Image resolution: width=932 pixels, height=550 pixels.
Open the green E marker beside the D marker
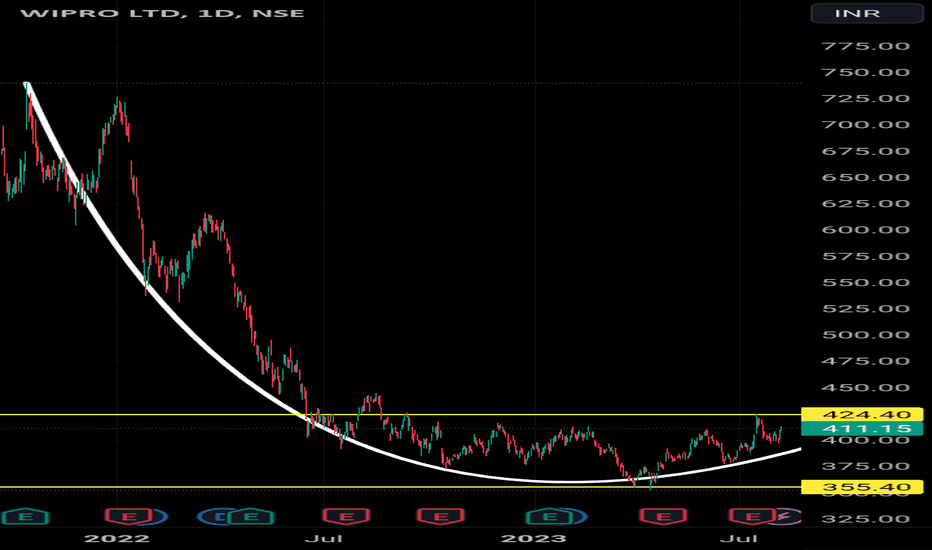[251, 516]
